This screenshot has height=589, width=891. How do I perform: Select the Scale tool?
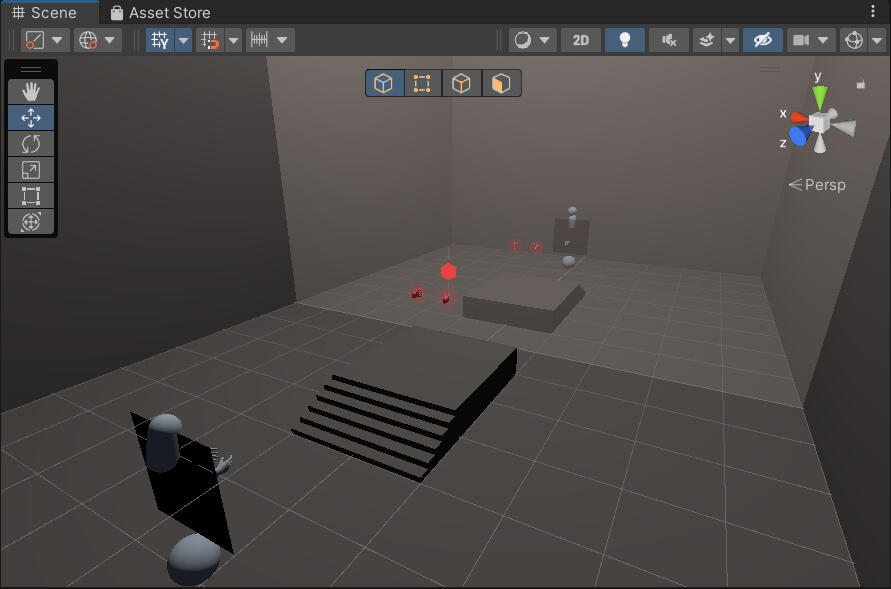tap(31, 169)
